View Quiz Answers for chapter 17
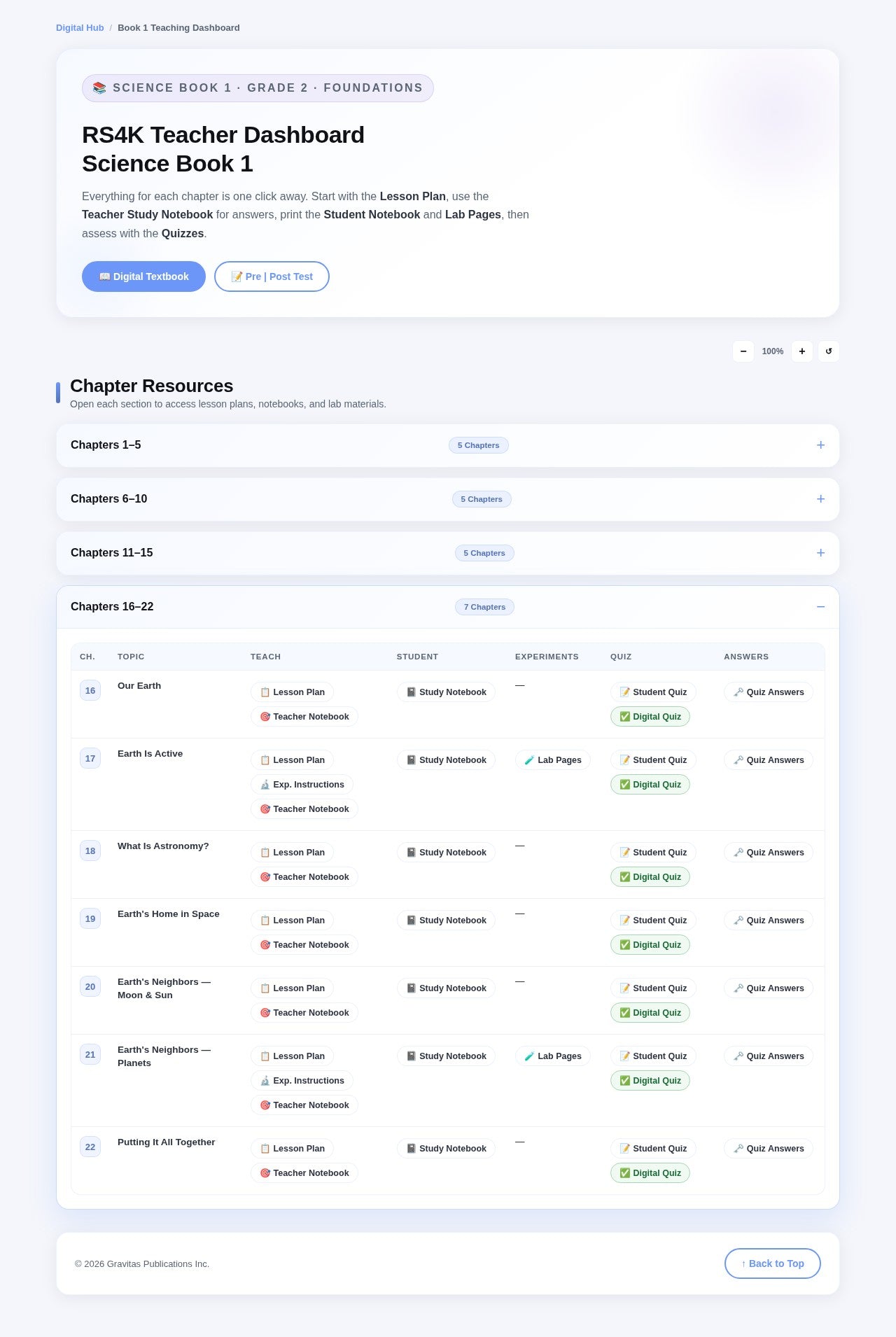Screen dimensions: 896x1337 769,760
